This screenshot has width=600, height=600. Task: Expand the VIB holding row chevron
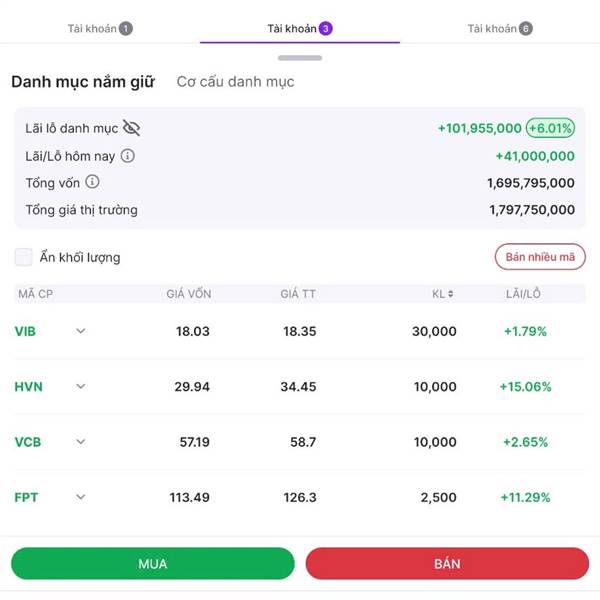coord(81,331)
